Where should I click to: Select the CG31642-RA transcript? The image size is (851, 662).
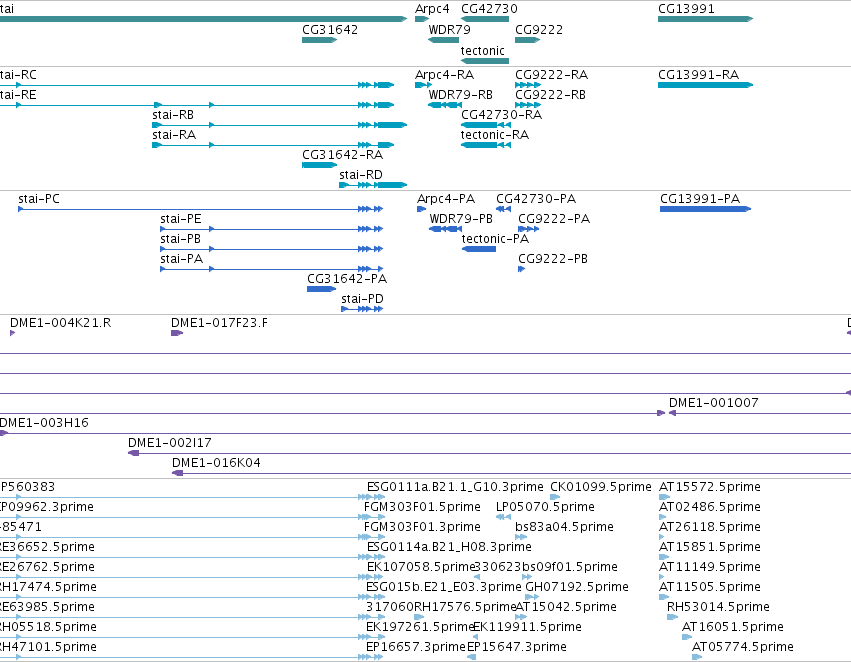click(319, 165)
